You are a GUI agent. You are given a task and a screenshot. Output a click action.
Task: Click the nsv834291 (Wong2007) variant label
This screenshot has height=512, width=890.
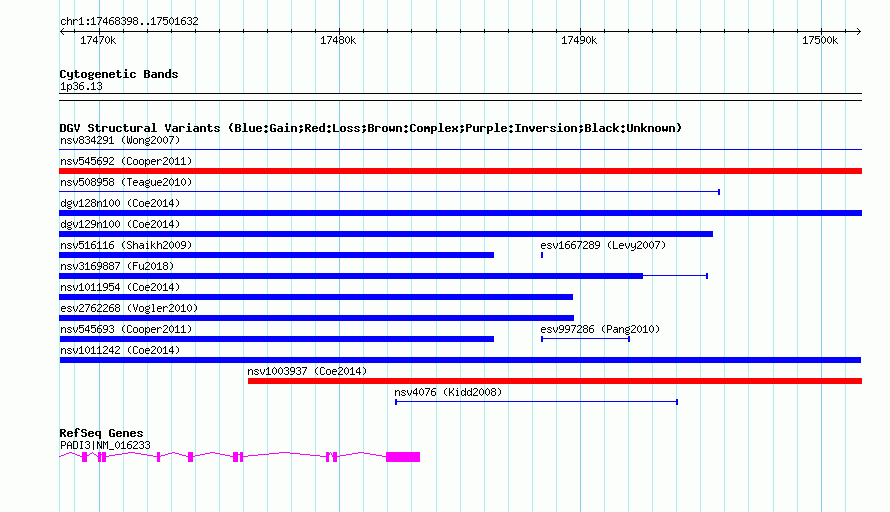click(120, 140)
